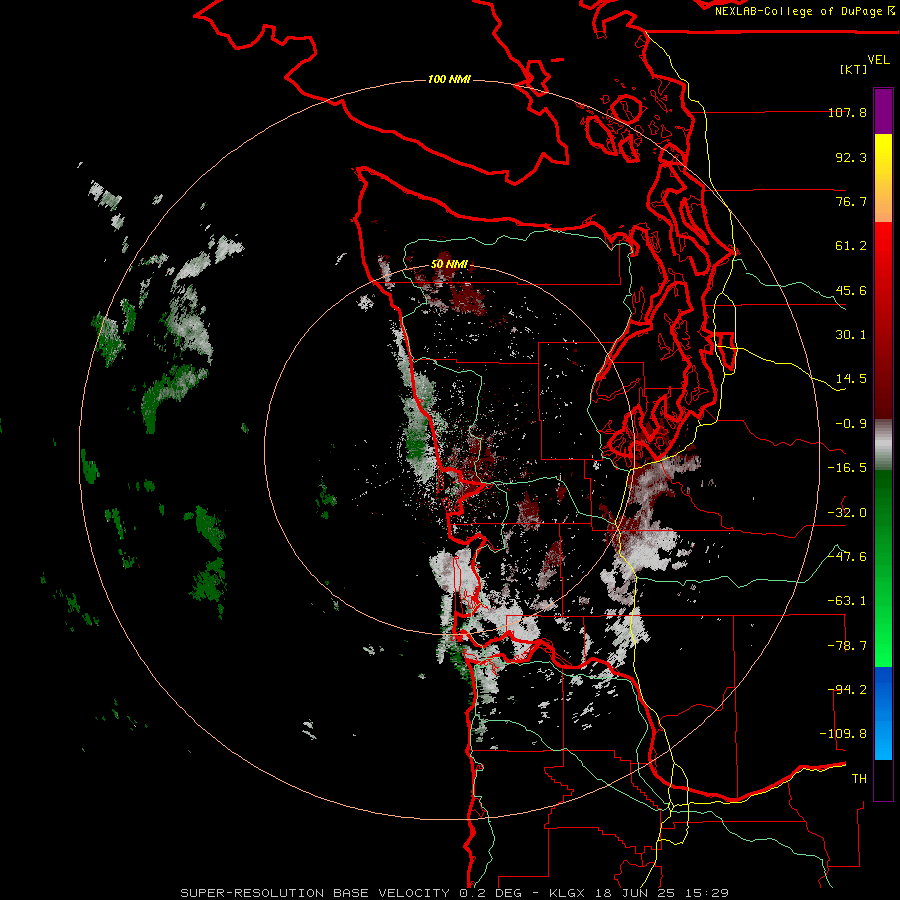Click the -63.1 velocity scale value

(x=848, y=601)
